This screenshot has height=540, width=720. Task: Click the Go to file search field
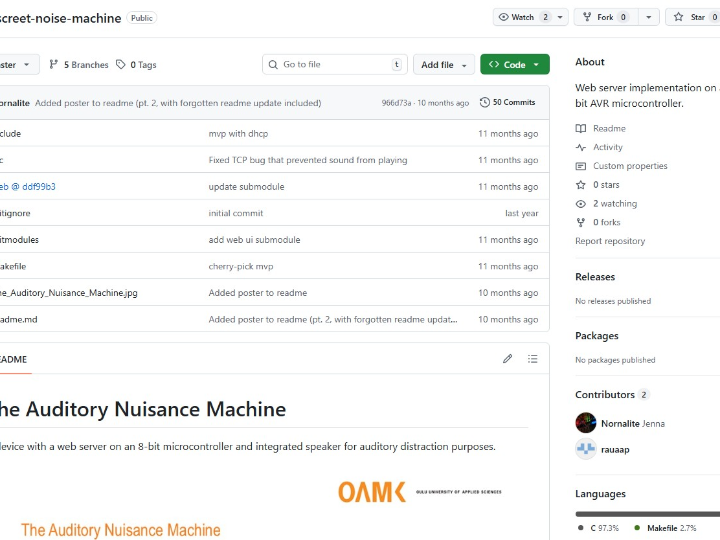tap(335, 65)
